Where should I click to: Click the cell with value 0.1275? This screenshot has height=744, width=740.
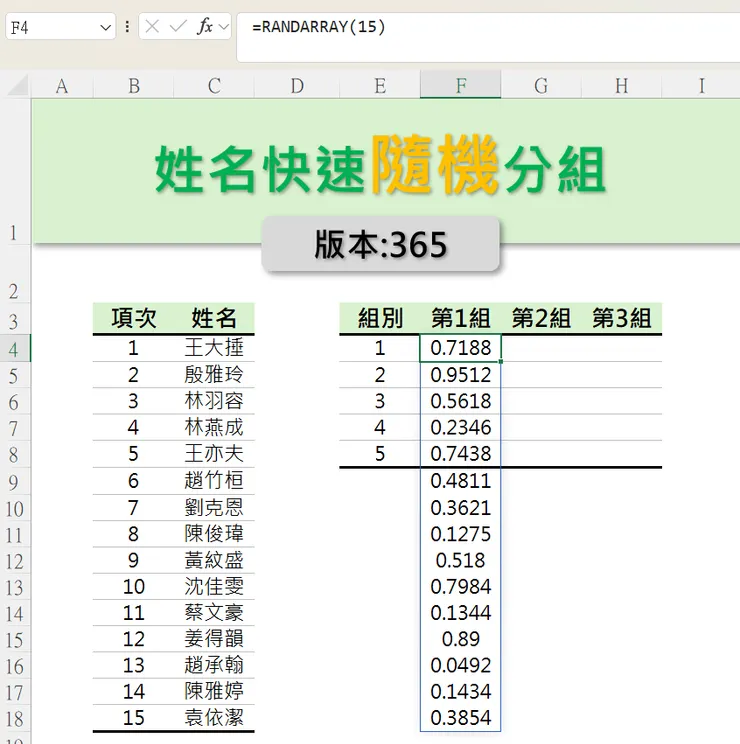(x=461, y=534)
